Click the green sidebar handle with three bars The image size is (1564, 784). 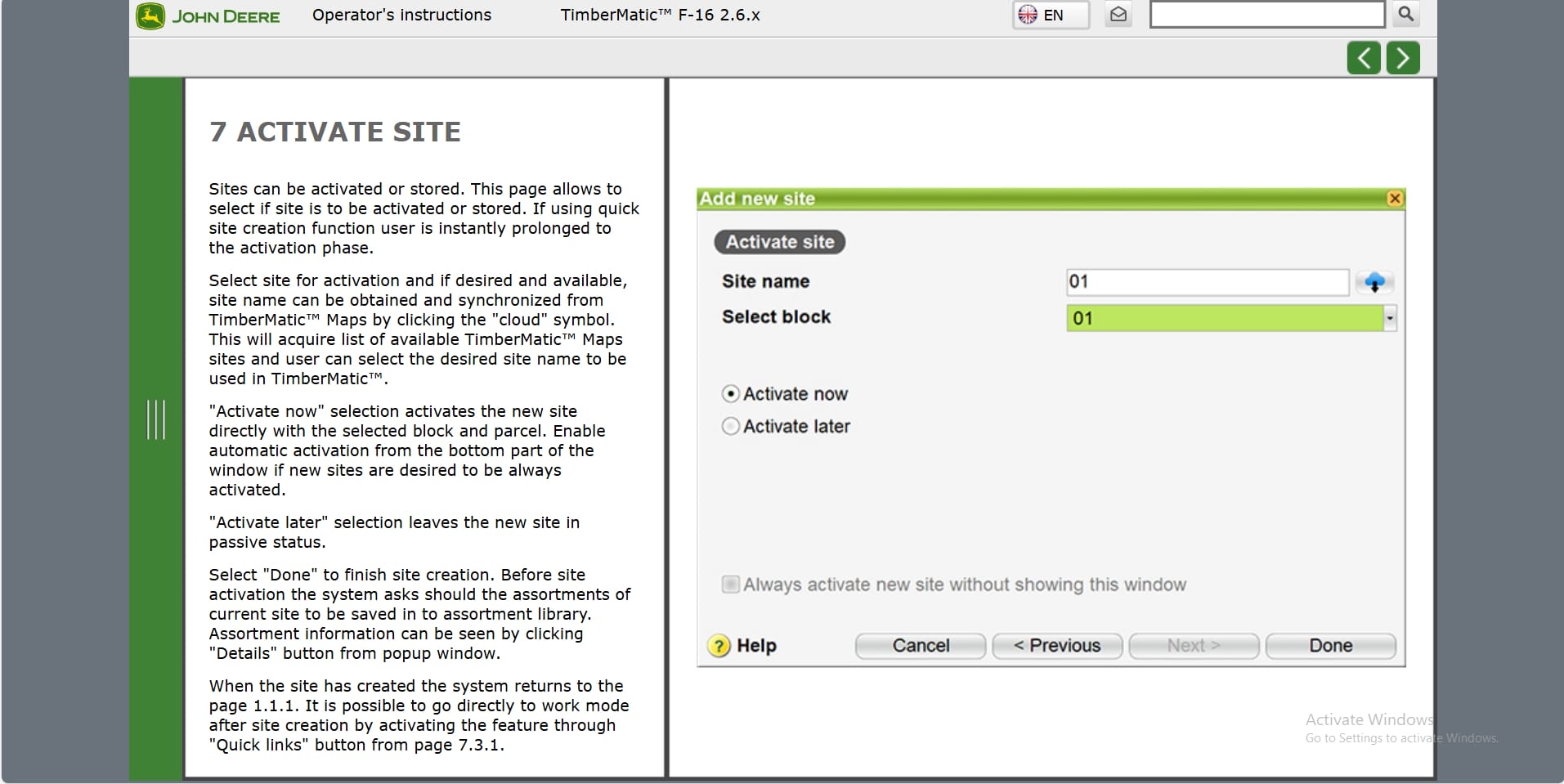pyautogui.click(x=156, y=419)
